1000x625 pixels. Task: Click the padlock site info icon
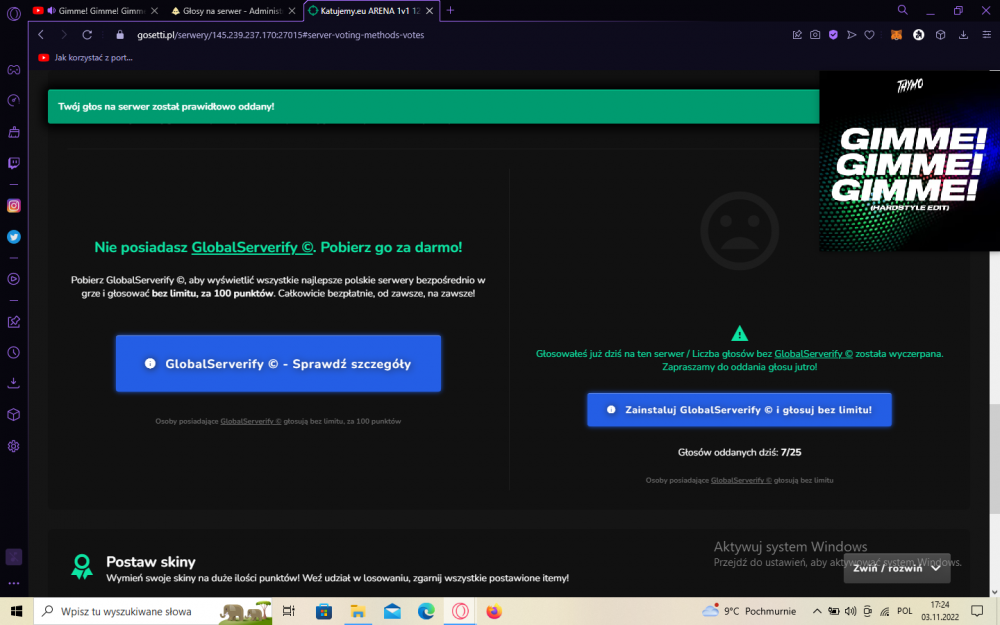click(x=119, y=35)
